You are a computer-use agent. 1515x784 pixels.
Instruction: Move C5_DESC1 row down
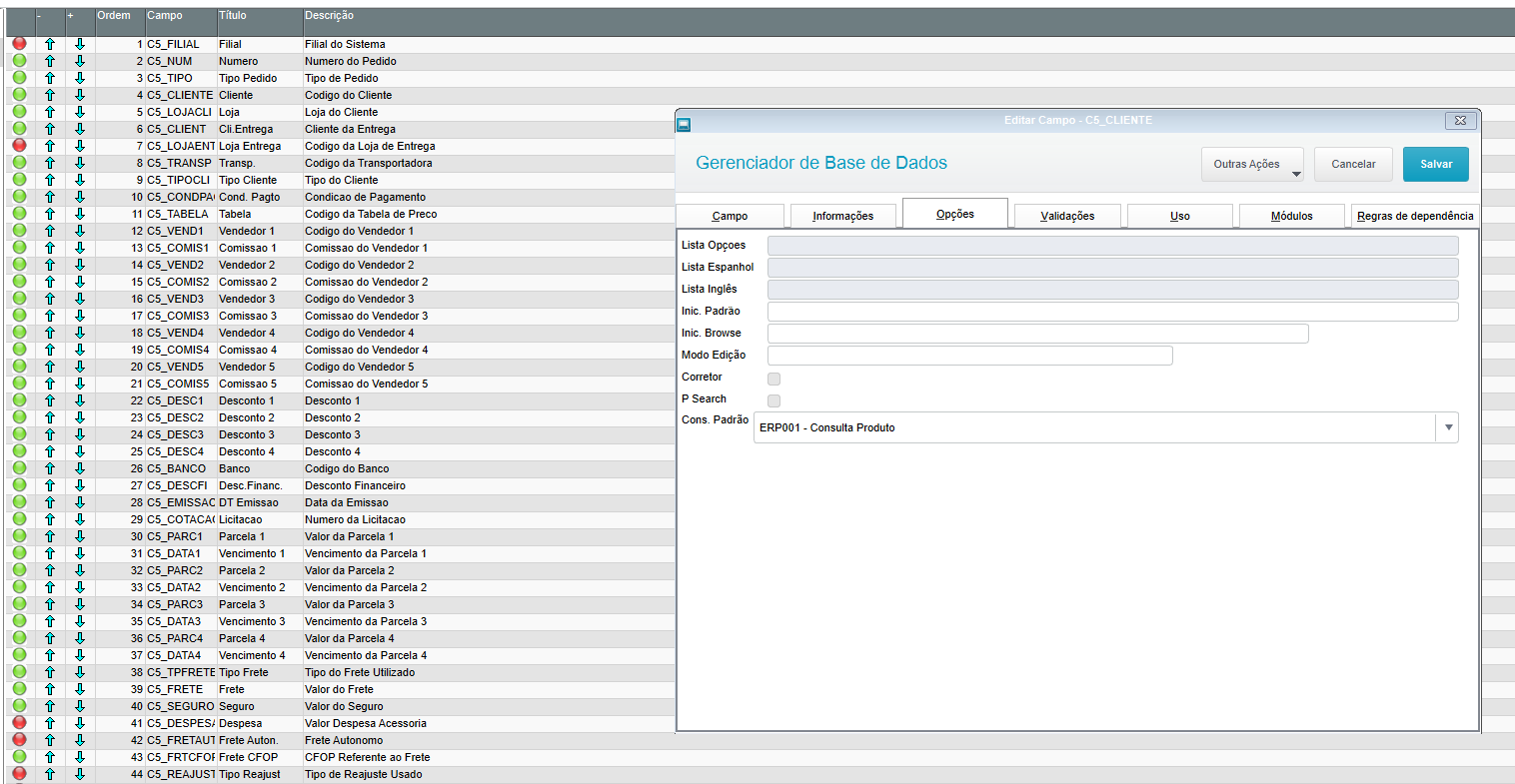pyautogui.click(x=80, y=400)
